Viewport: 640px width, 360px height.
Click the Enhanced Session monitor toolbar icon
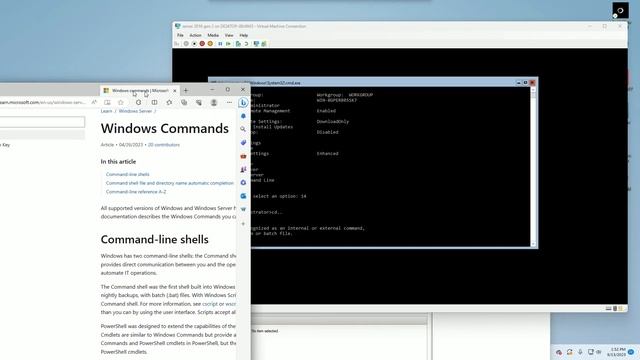pyautogui.click(x=256, y=44)
